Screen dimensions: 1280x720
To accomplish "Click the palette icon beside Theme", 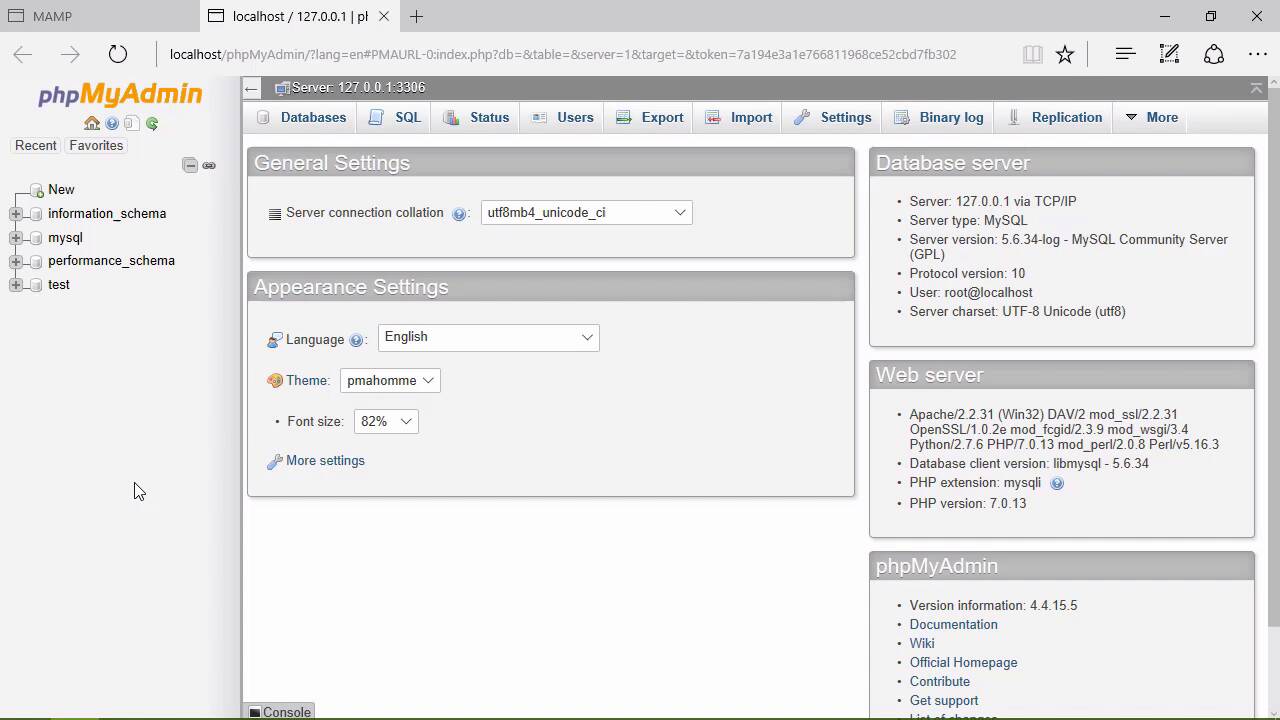I will (x=275, y=381).
